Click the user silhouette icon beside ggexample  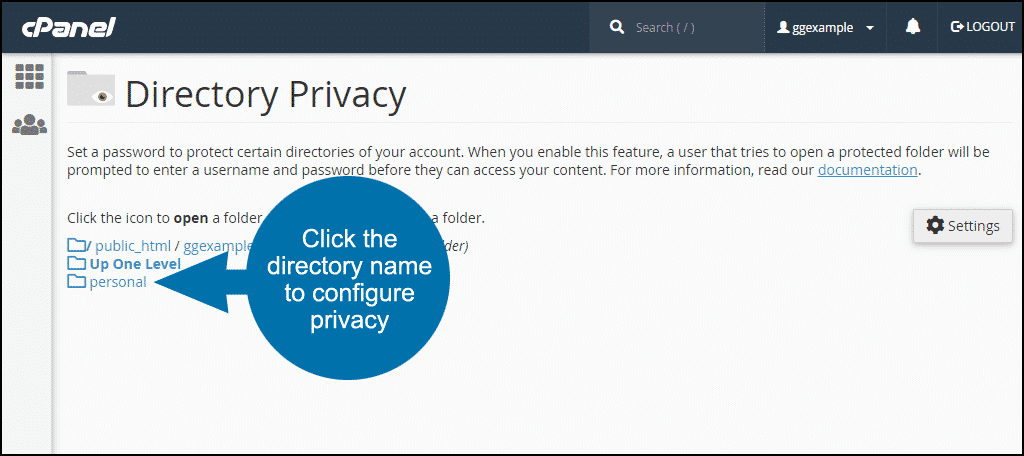tap(783, 27)
